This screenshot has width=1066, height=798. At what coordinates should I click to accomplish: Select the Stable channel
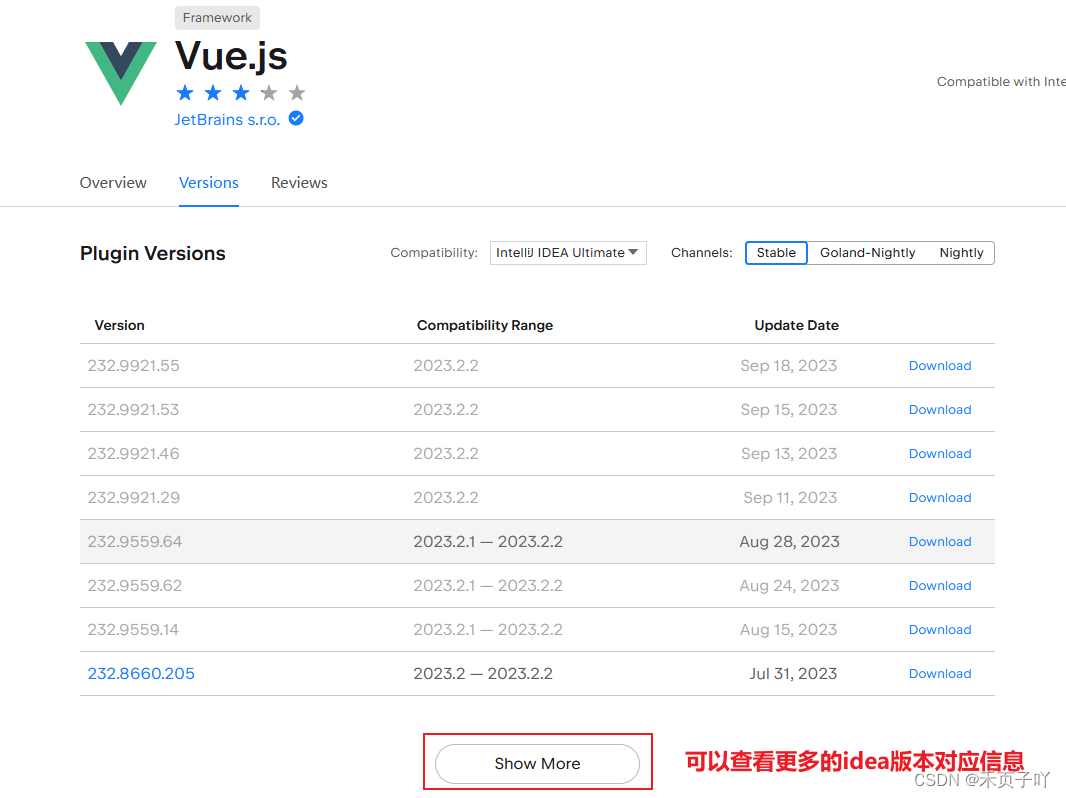[x=776, y=253]
